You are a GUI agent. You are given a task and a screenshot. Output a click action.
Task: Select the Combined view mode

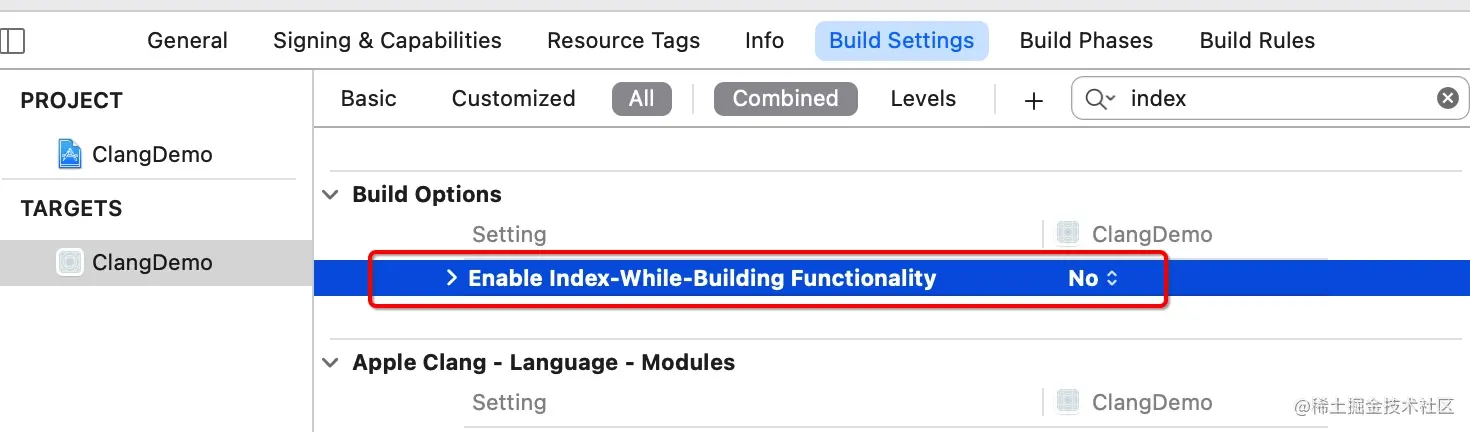point(786,98)
